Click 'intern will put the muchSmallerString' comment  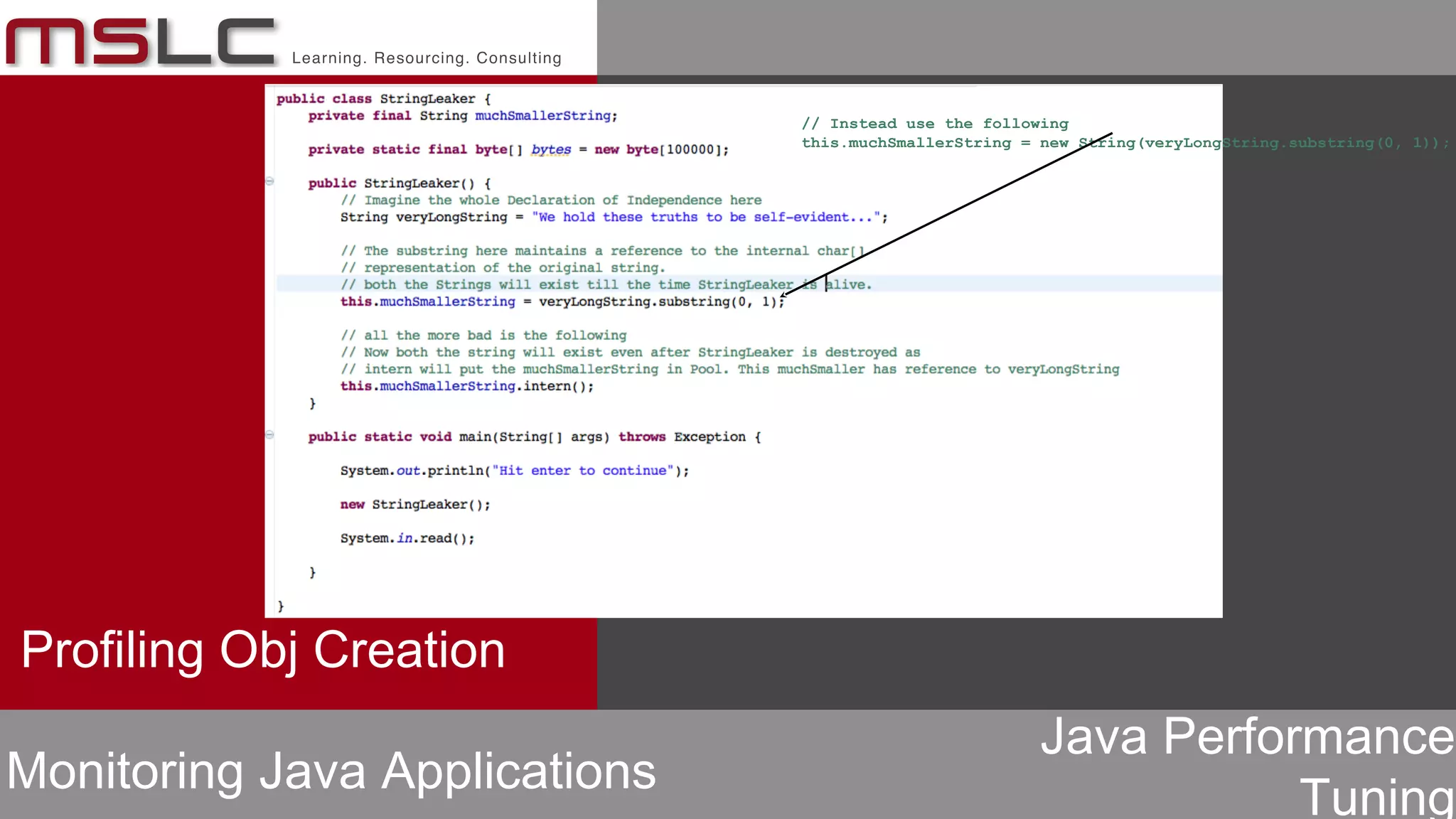(729, 370)
